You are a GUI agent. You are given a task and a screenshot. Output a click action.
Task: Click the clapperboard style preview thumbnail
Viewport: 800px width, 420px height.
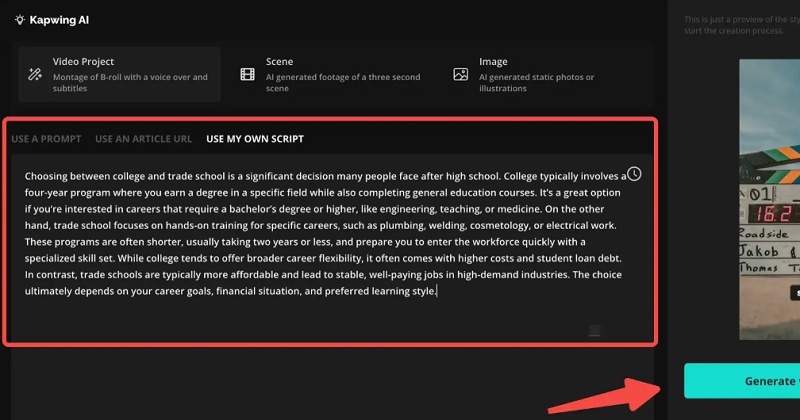[769, 200]
